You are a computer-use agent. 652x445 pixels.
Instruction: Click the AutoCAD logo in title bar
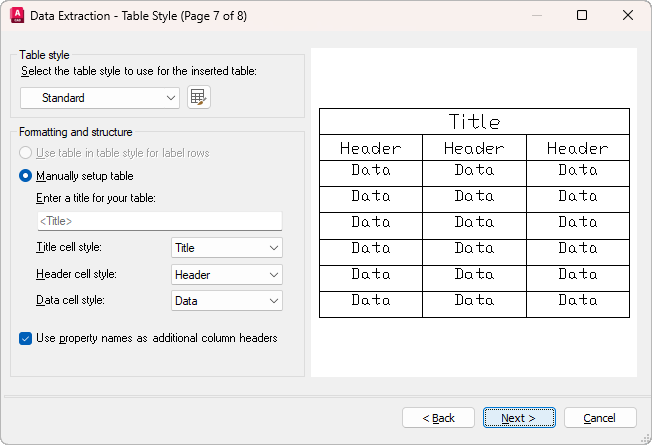[x=17, y=16]
